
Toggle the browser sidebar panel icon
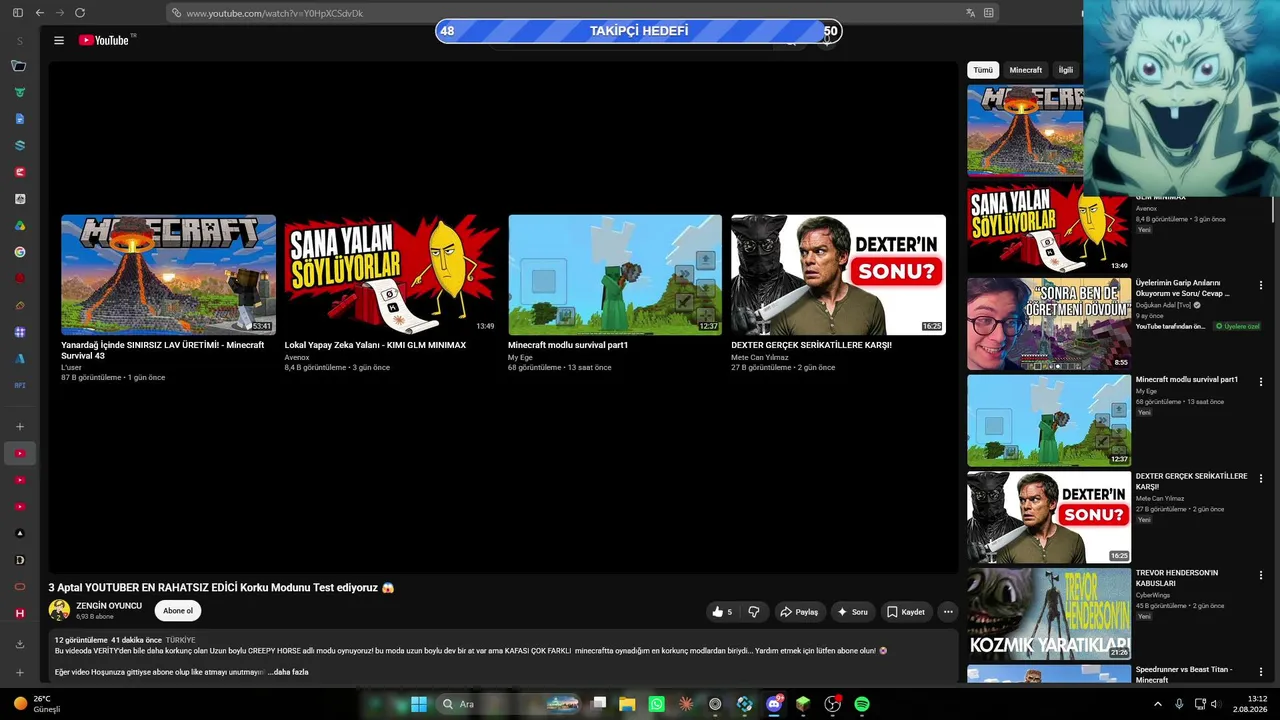(18, 13)
